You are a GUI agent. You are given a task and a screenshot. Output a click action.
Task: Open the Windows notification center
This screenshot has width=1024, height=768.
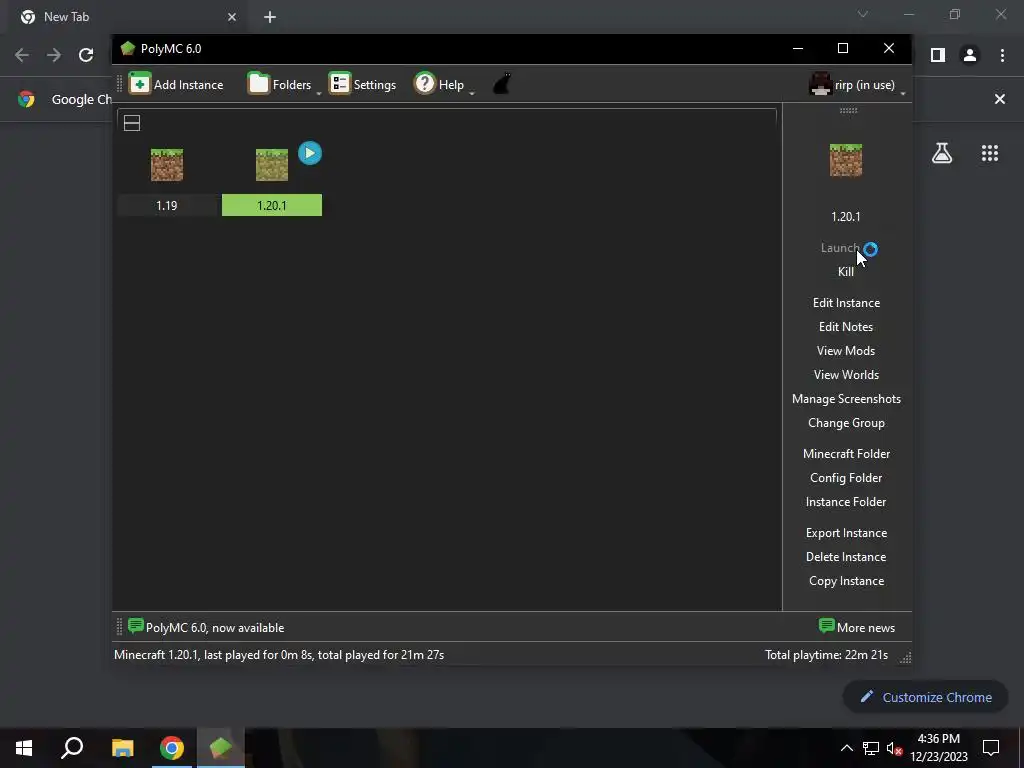click(x=991, y=748)
